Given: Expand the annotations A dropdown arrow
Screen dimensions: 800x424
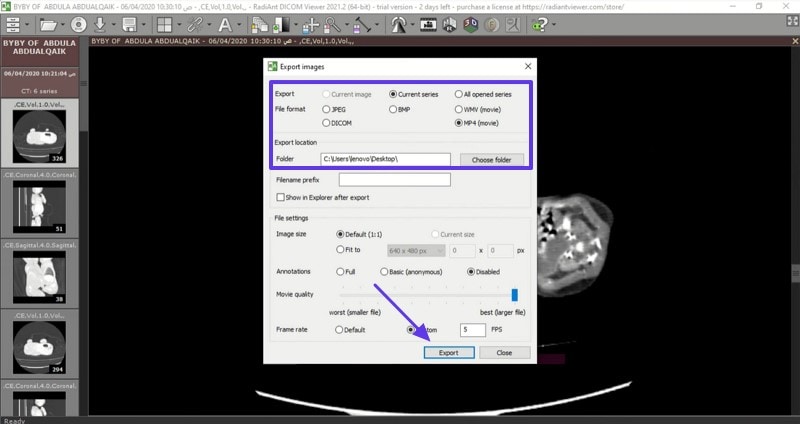Looking at the screenshot, I should click(x=238, y=24).
